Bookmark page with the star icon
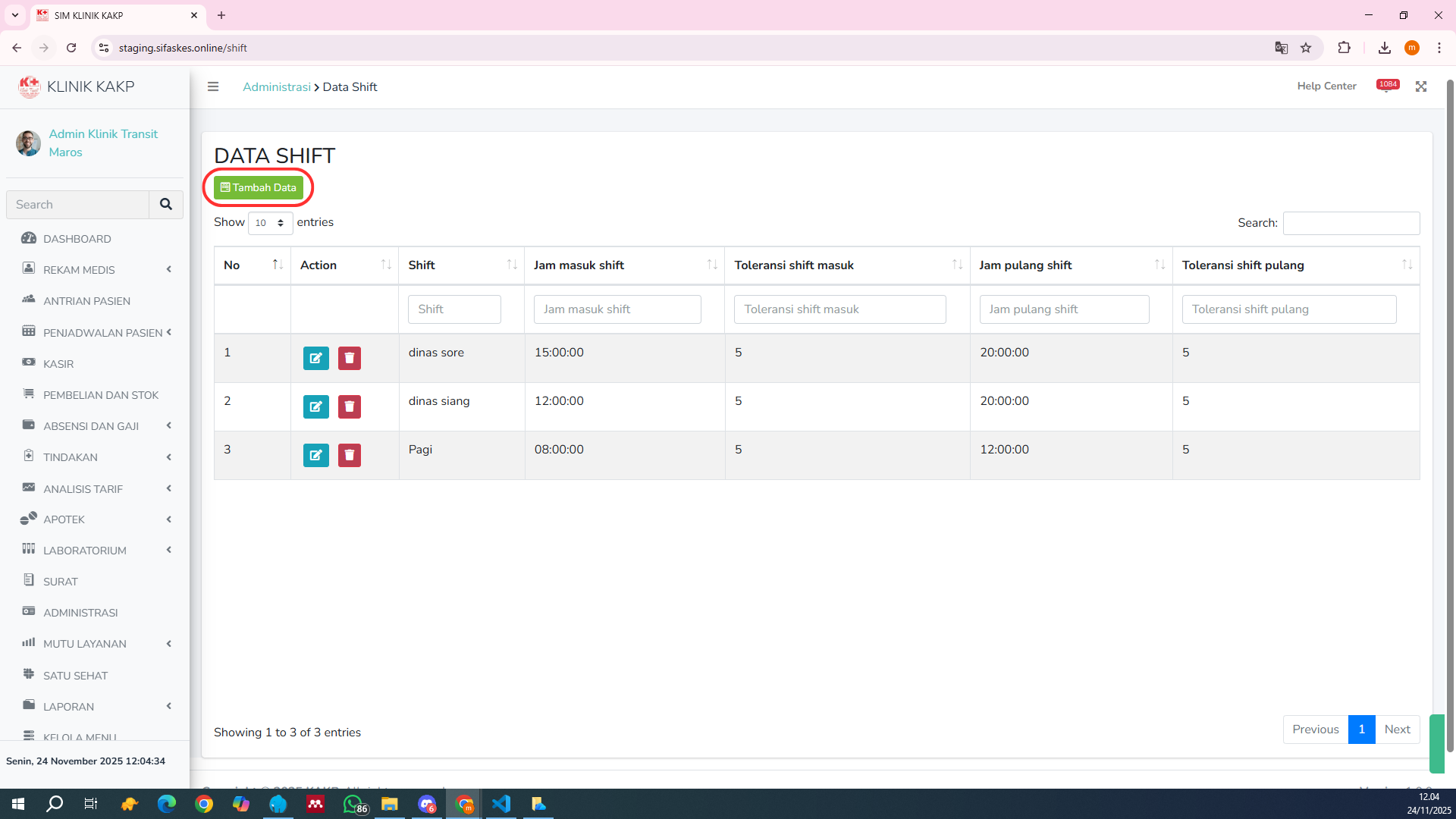The height and width of the screenshot is (819, 1456). point(1306,48)
